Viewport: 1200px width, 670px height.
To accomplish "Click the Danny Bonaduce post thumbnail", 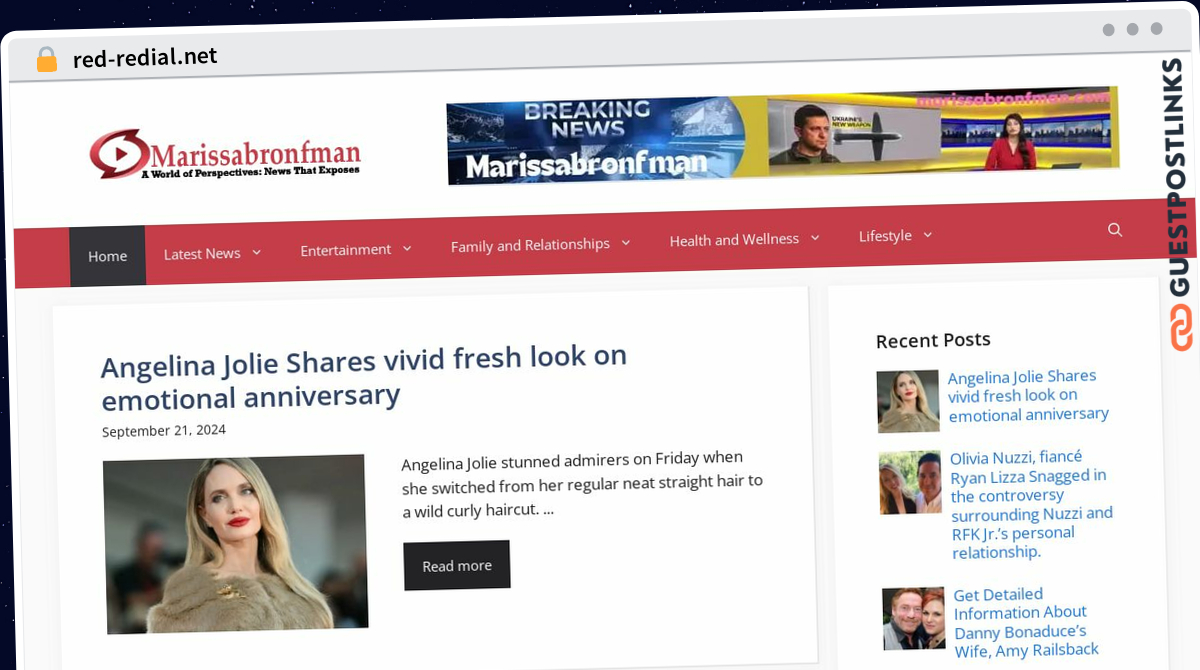I will click(914, 618).
